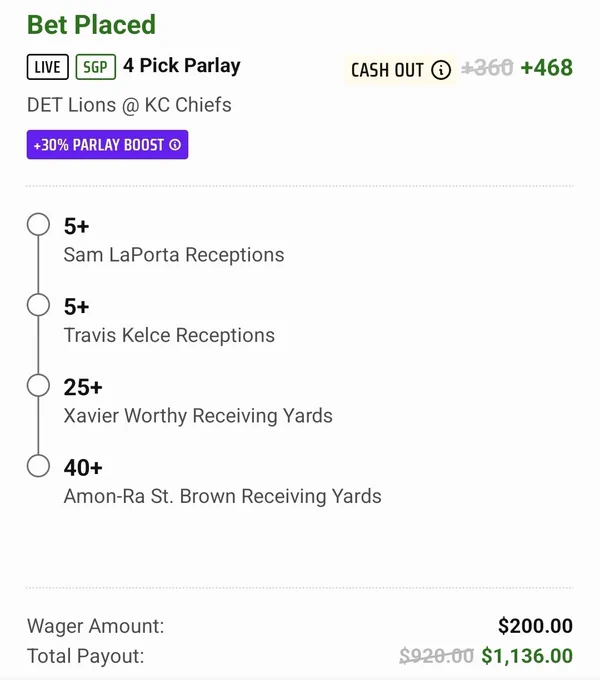Viewport: 600px width, 680px height.
Task: Click the SGP badge
Action: 95,67
